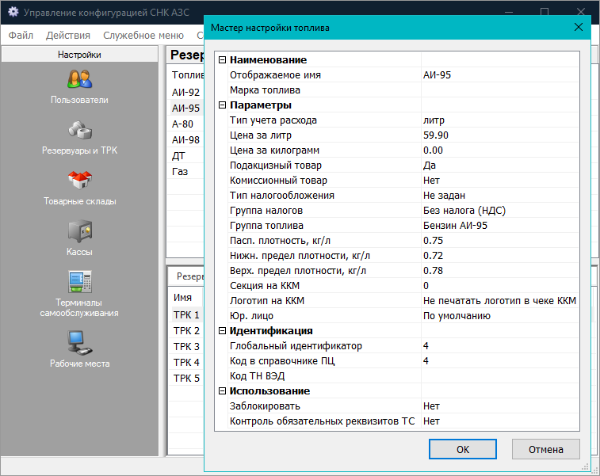
Task: Collapse the Наименование property group
Action: [x=222, y=61]
